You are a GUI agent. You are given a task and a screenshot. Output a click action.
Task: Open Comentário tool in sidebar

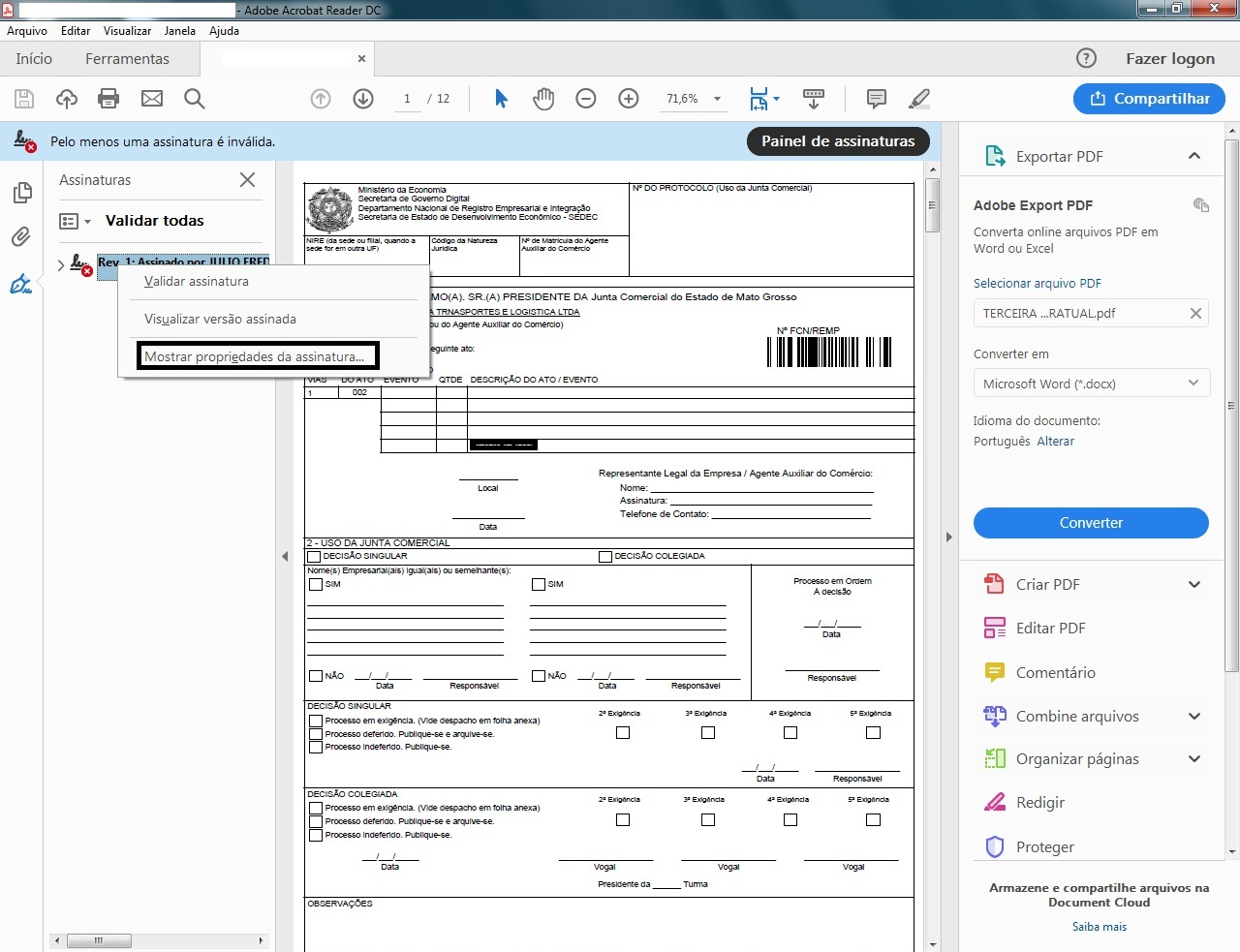(995, 672)
